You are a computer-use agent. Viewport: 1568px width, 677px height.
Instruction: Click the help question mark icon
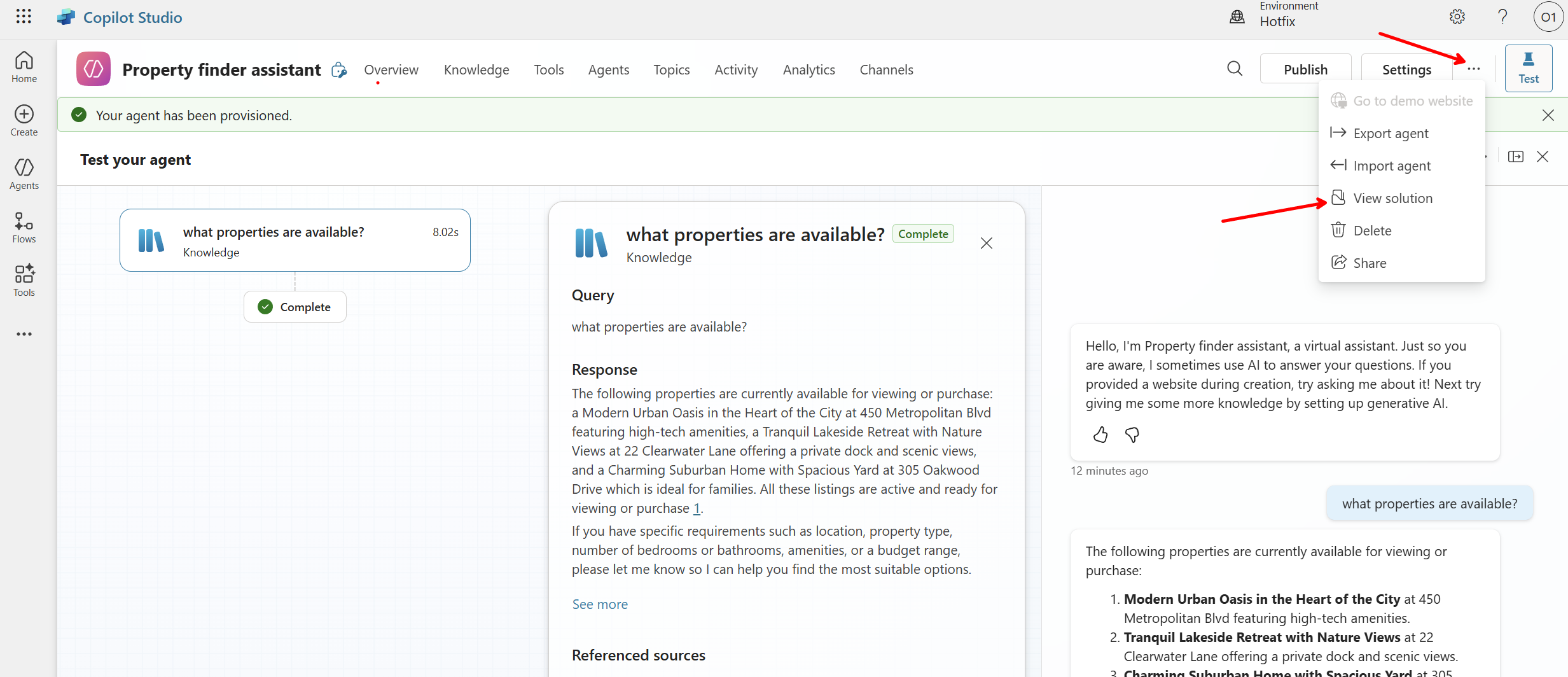(x=1502, y=17)
